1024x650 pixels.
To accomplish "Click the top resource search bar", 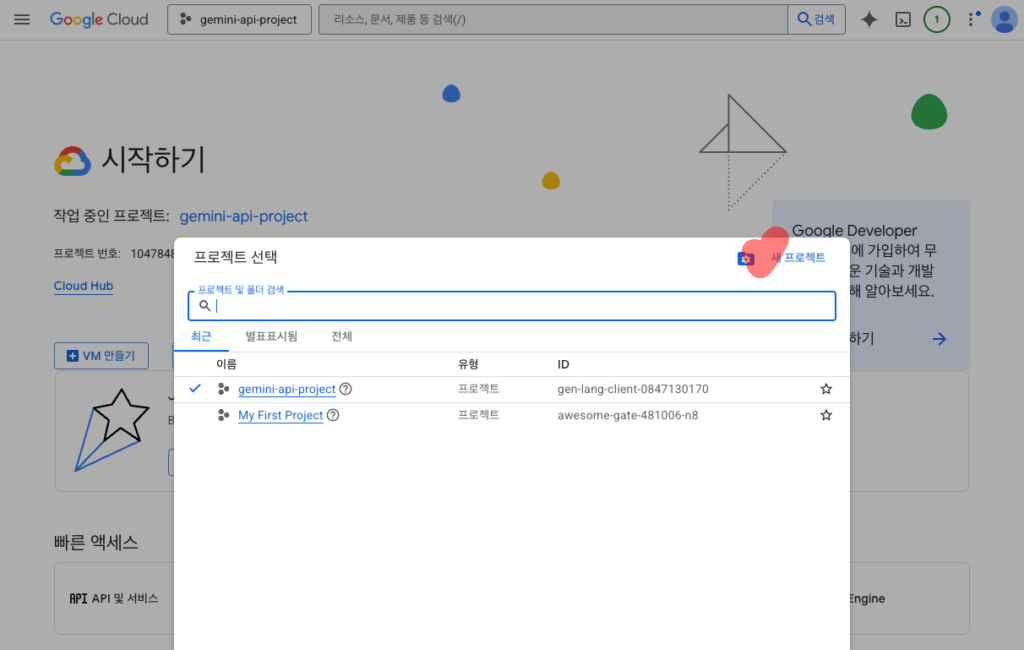I will pyautogui.click(x=552, y=20).
